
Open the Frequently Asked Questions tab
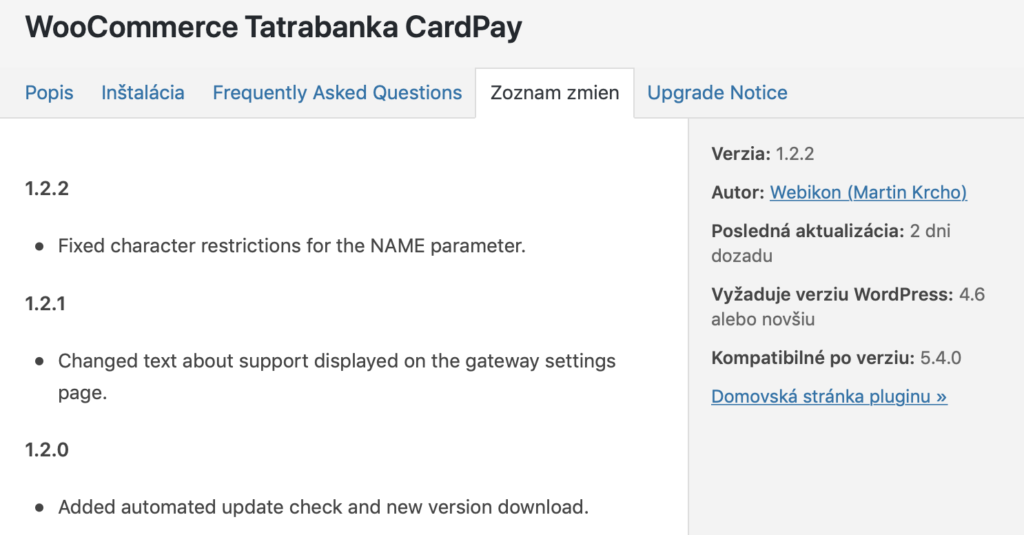point(337,93)
